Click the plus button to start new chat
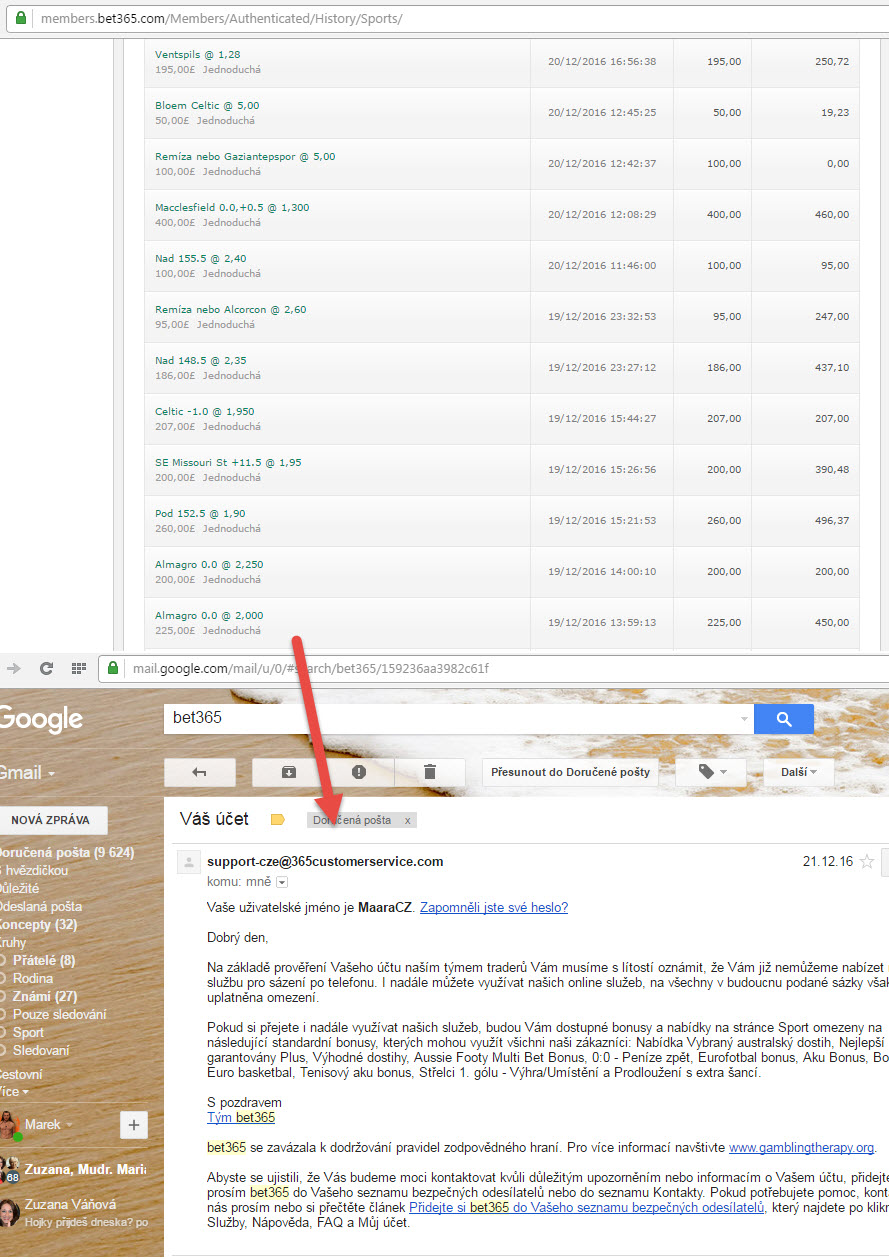 (x=134, y=1125)
